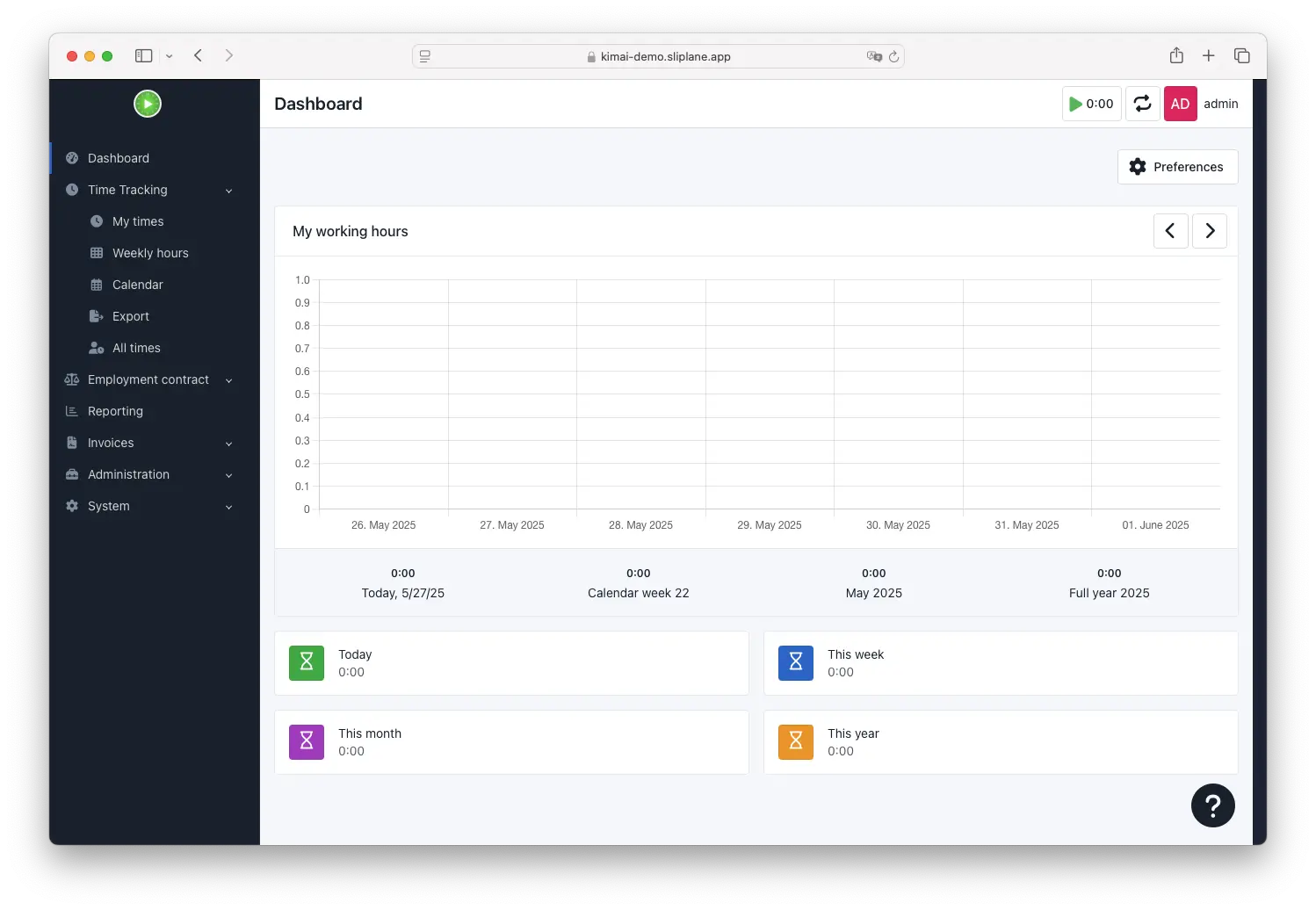1316x910 pixels.
Task: Open help via the question mark bubble
Action: [1213, 805]
